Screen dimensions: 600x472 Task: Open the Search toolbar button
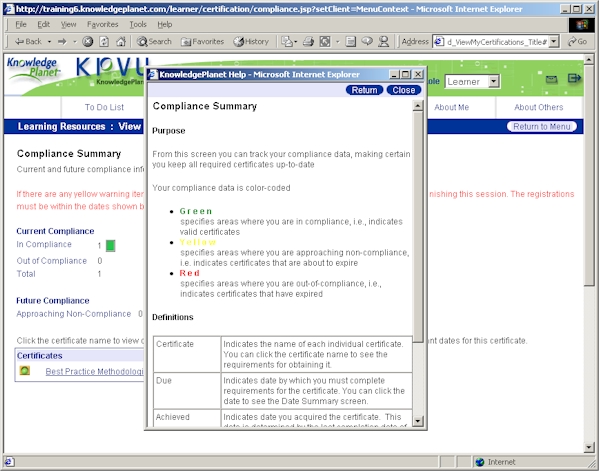pos(154,41)
